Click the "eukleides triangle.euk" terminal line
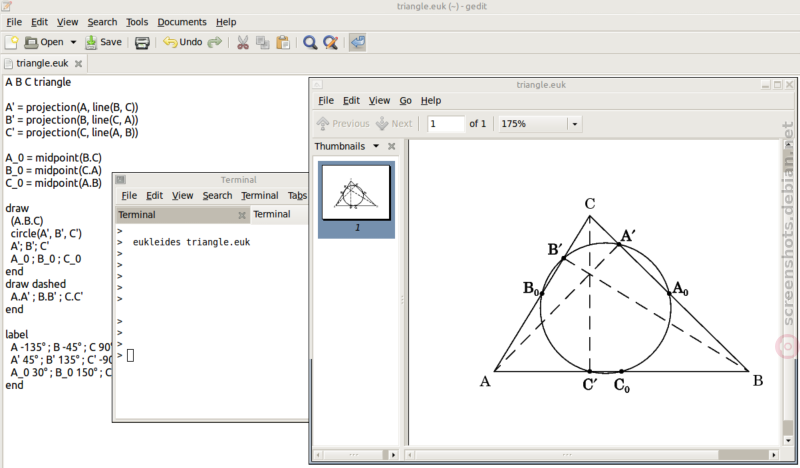Viewport: 800px width, 468px height. [191, 242]
